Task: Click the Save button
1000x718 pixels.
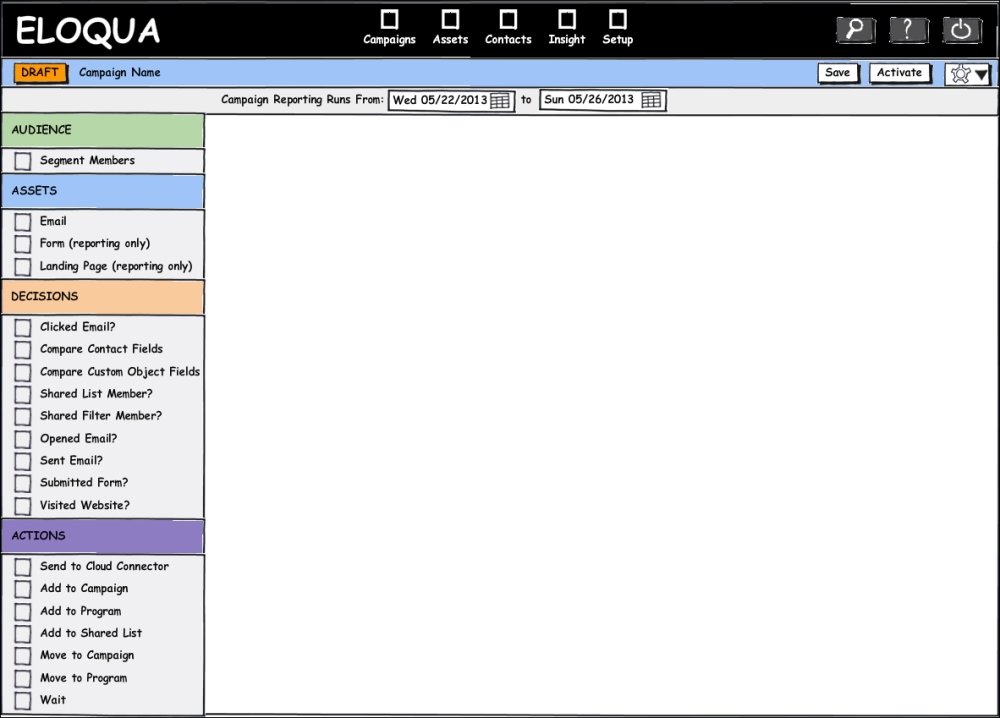Action: (838, 73)
